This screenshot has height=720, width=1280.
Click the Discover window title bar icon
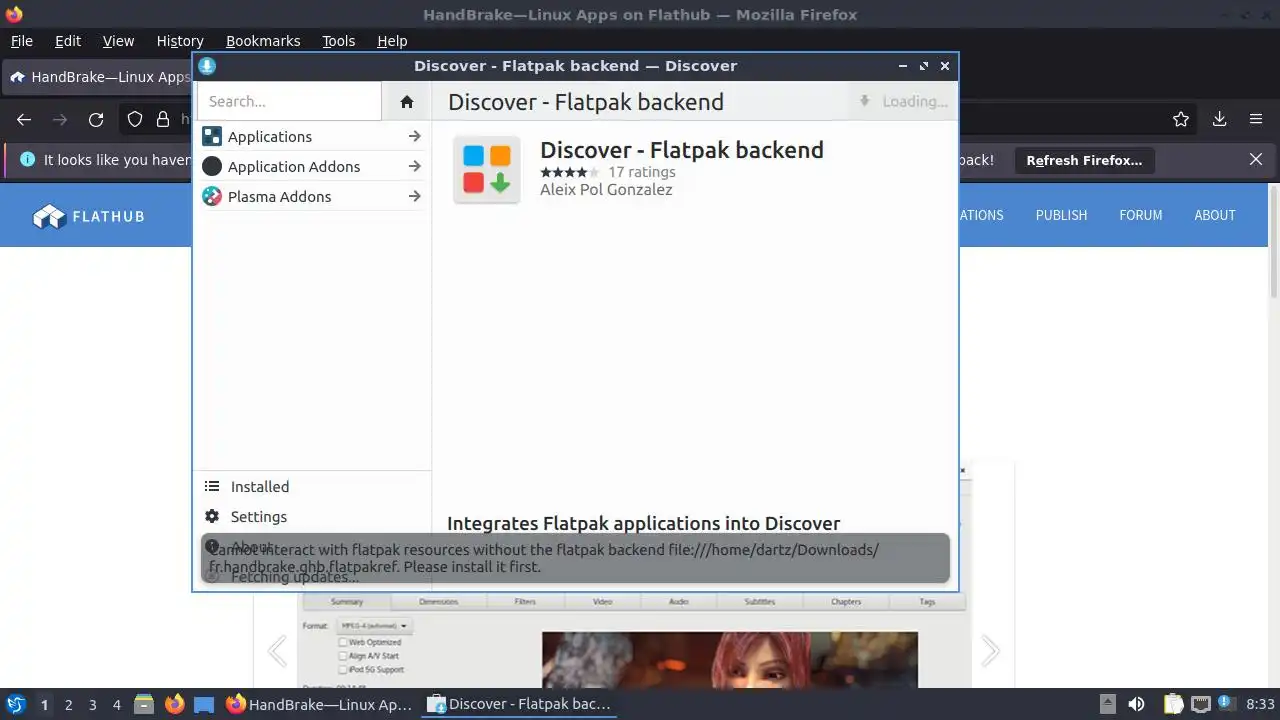coord(207,66)
